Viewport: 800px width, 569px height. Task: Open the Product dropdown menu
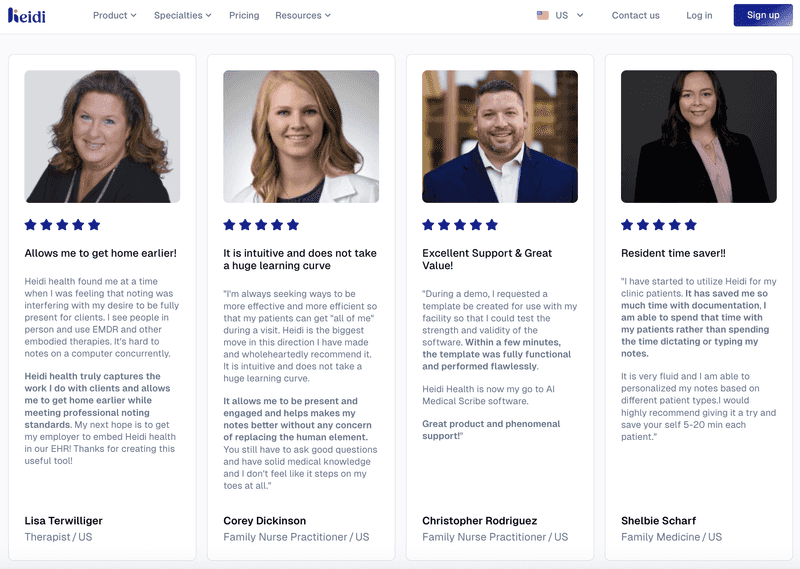[x=115, y=15]
